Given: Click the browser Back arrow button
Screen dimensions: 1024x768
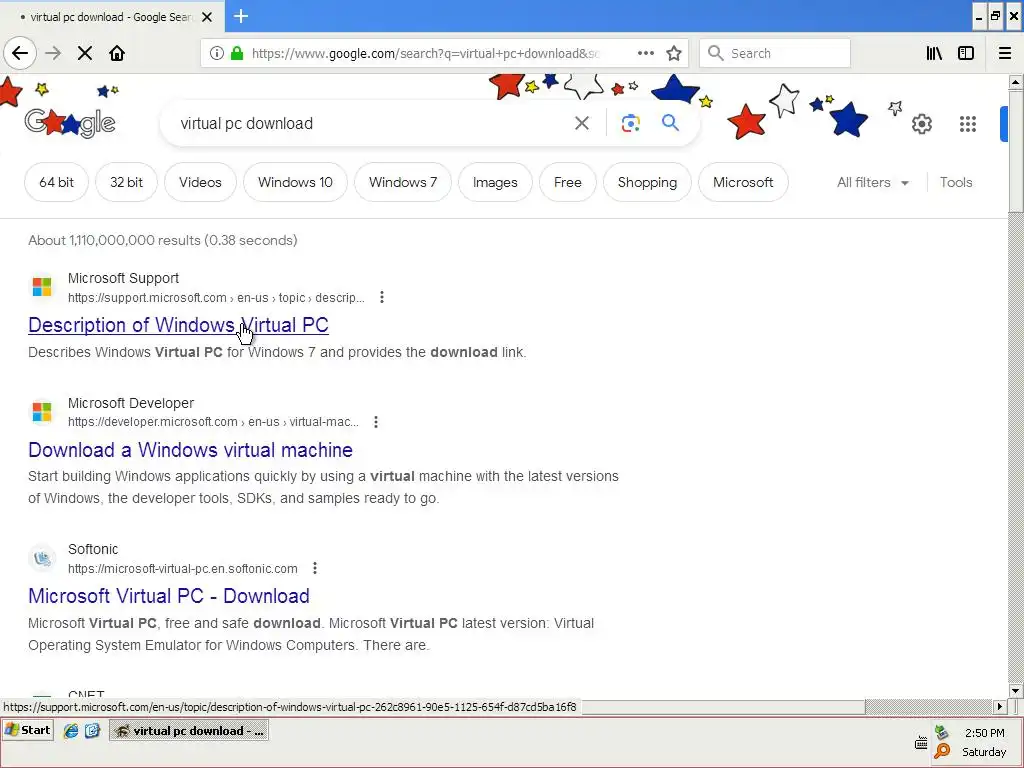Looking at the screenshot, I should coord(20,53).
